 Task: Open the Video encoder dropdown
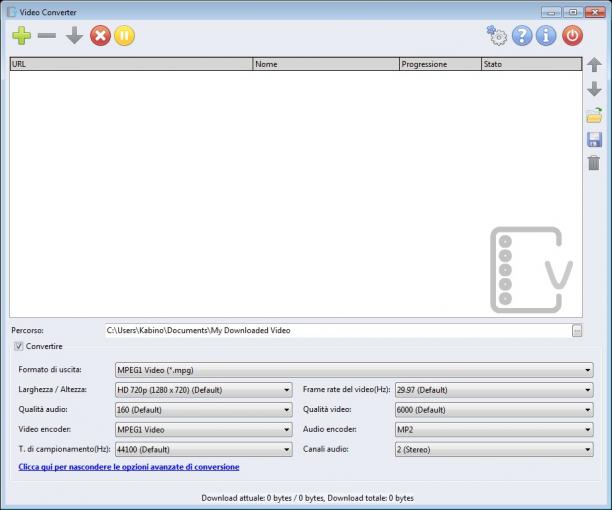[203, 430]
